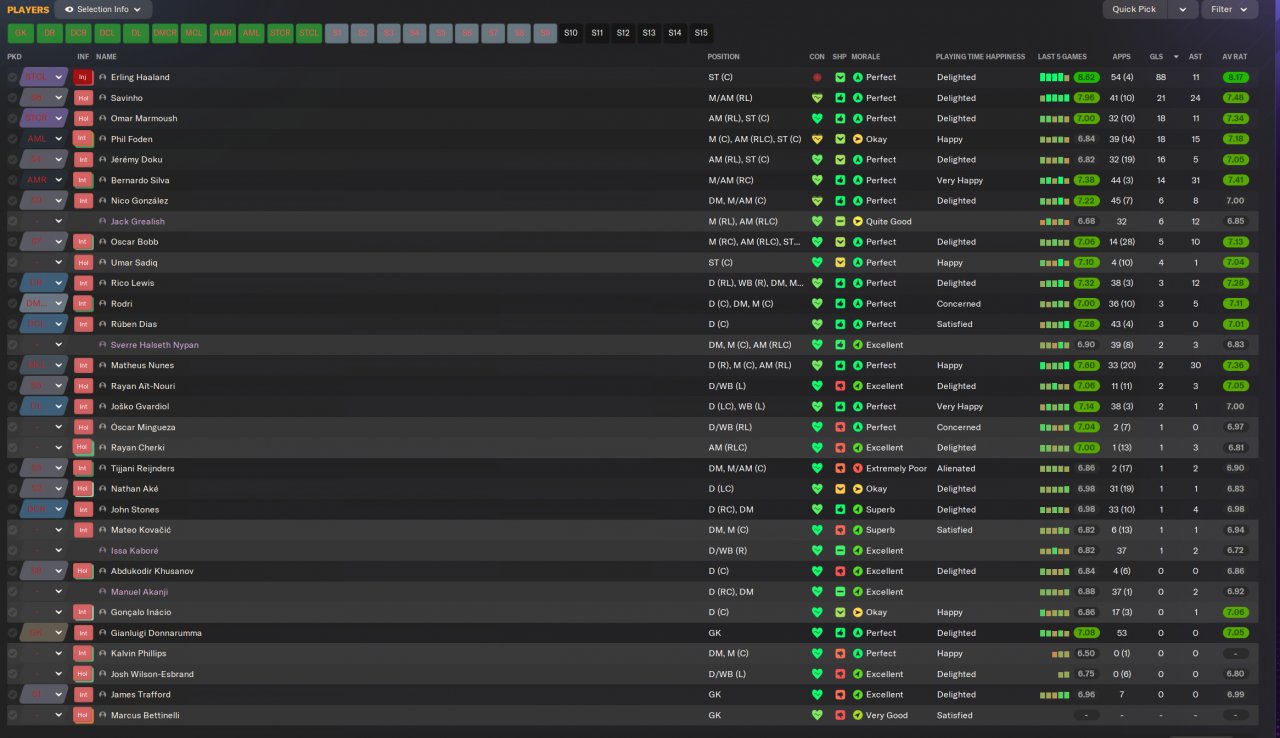
Task: Sort by the NAME column header
Action: (106, 56)
